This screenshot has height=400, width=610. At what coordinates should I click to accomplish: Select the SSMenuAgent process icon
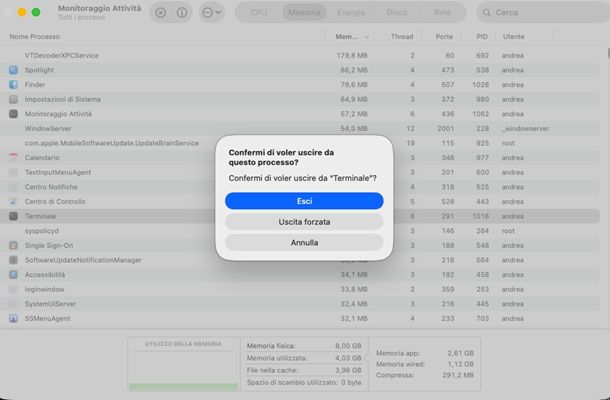tap(13, 318)
